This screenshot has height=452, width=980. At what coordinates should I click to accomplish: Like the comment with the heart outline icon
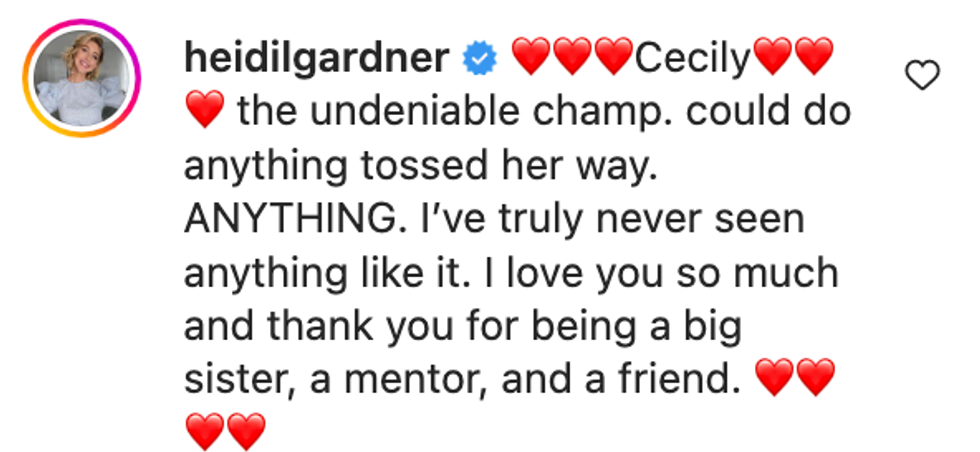click(922, 75)
